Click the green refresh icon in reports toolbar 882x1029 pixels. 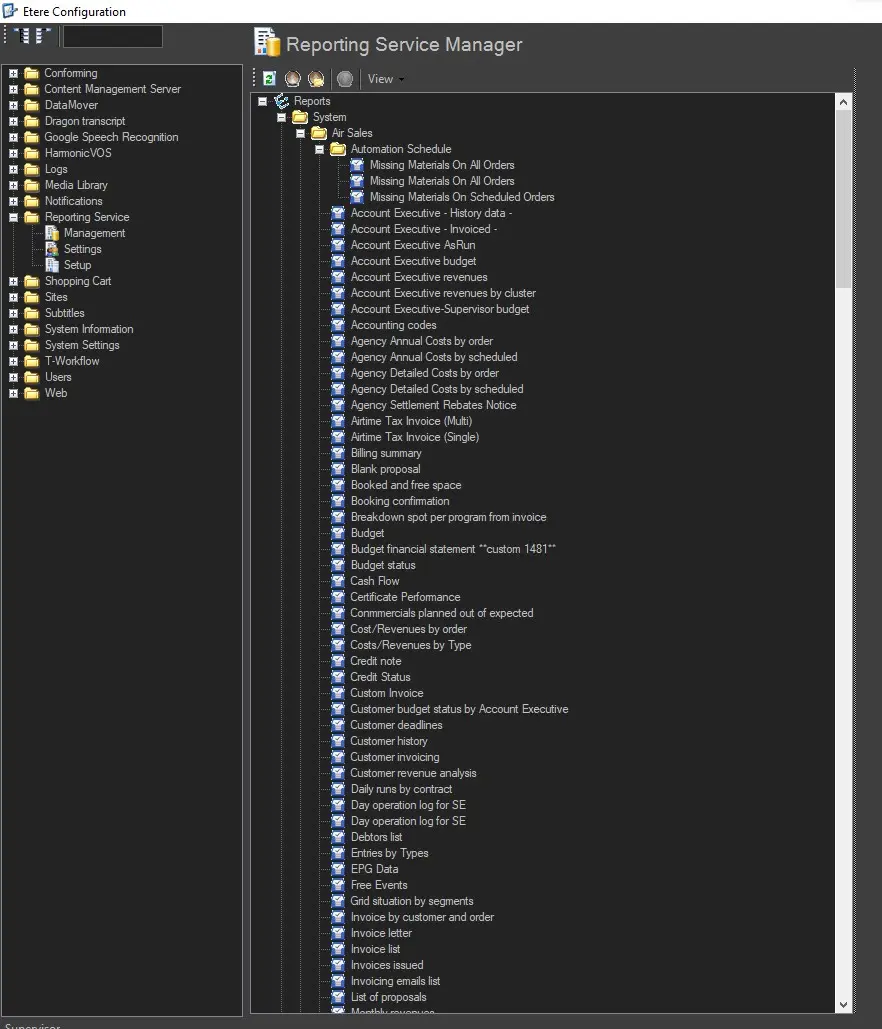click(270, 79)
